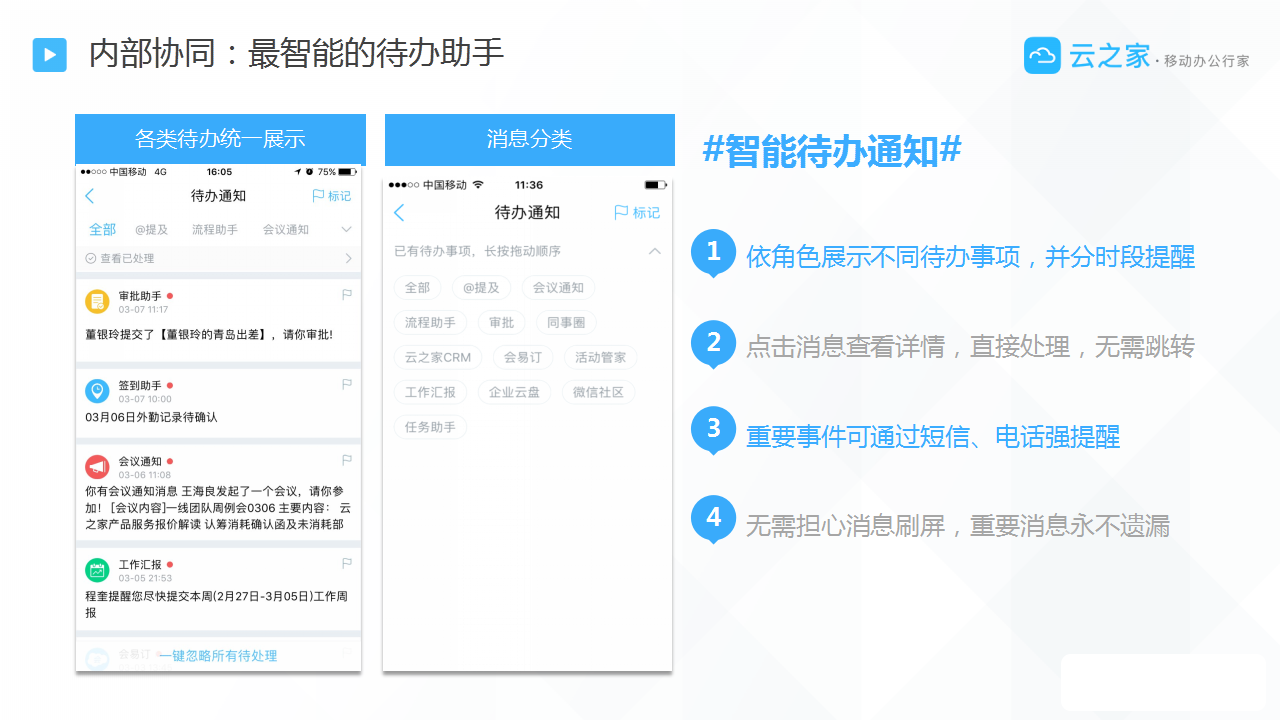Tap red 会议通知 megaphone icon
1280x720 pixels.
point(97,467)
